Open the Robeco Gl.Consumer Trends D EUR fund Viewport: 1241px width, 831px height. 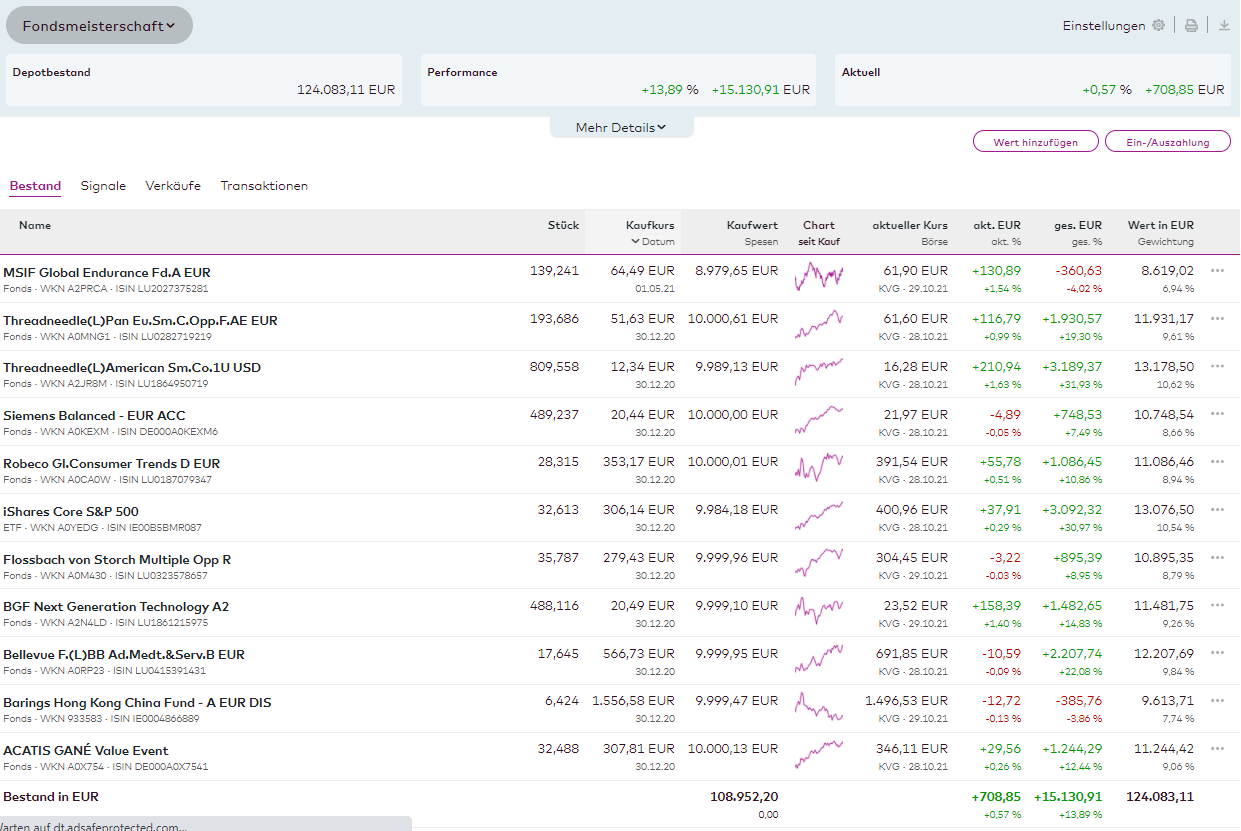(111, 464)
